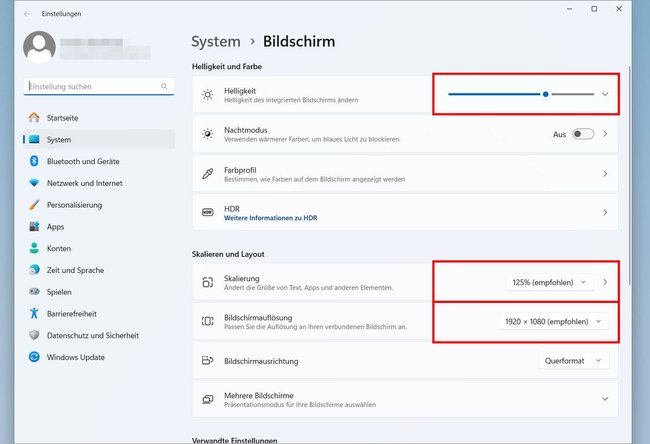Open the HDR settings chevron

point(605,212)
